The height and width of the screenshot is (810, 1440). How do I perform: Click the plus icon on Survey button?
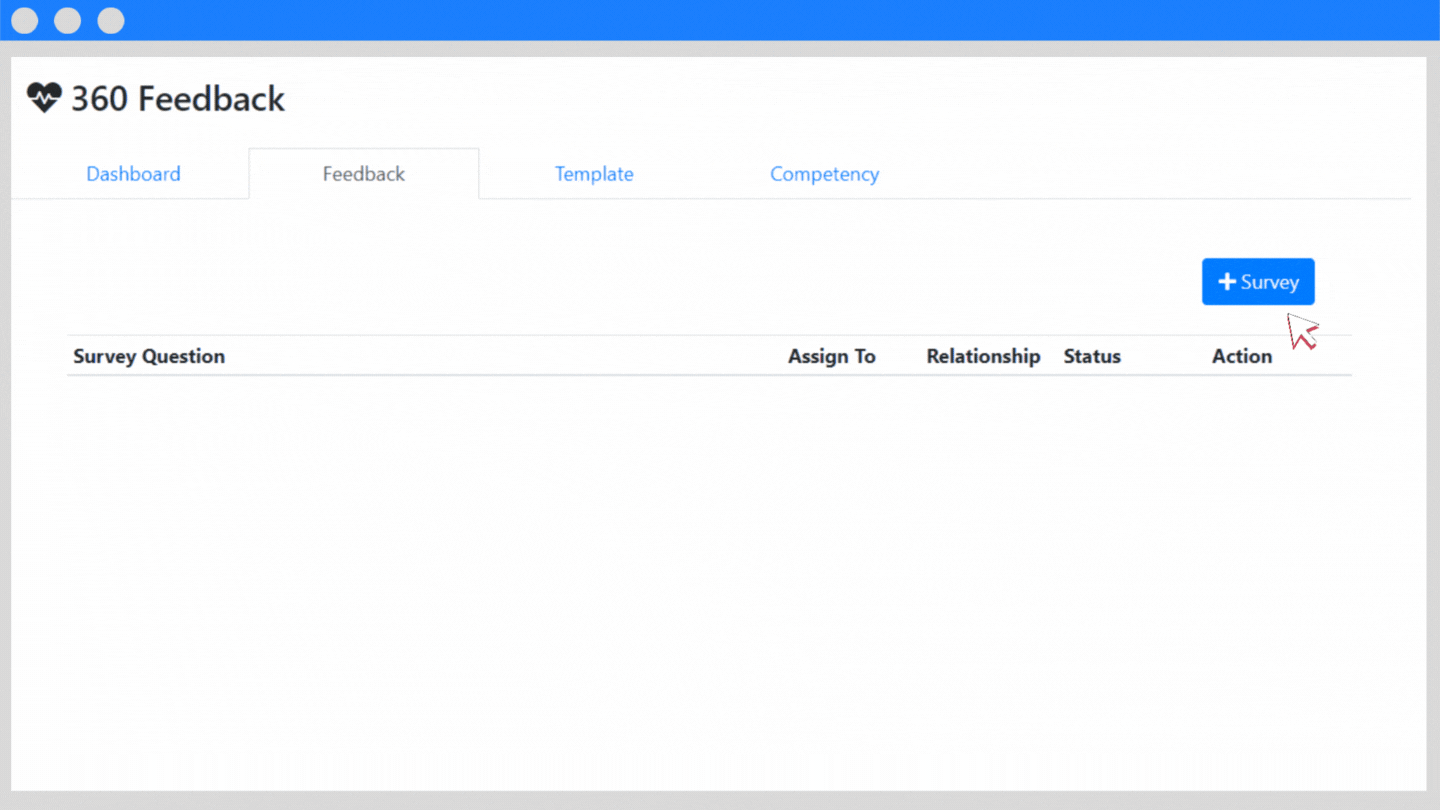pyautogui.click(x=1227, y=282)
